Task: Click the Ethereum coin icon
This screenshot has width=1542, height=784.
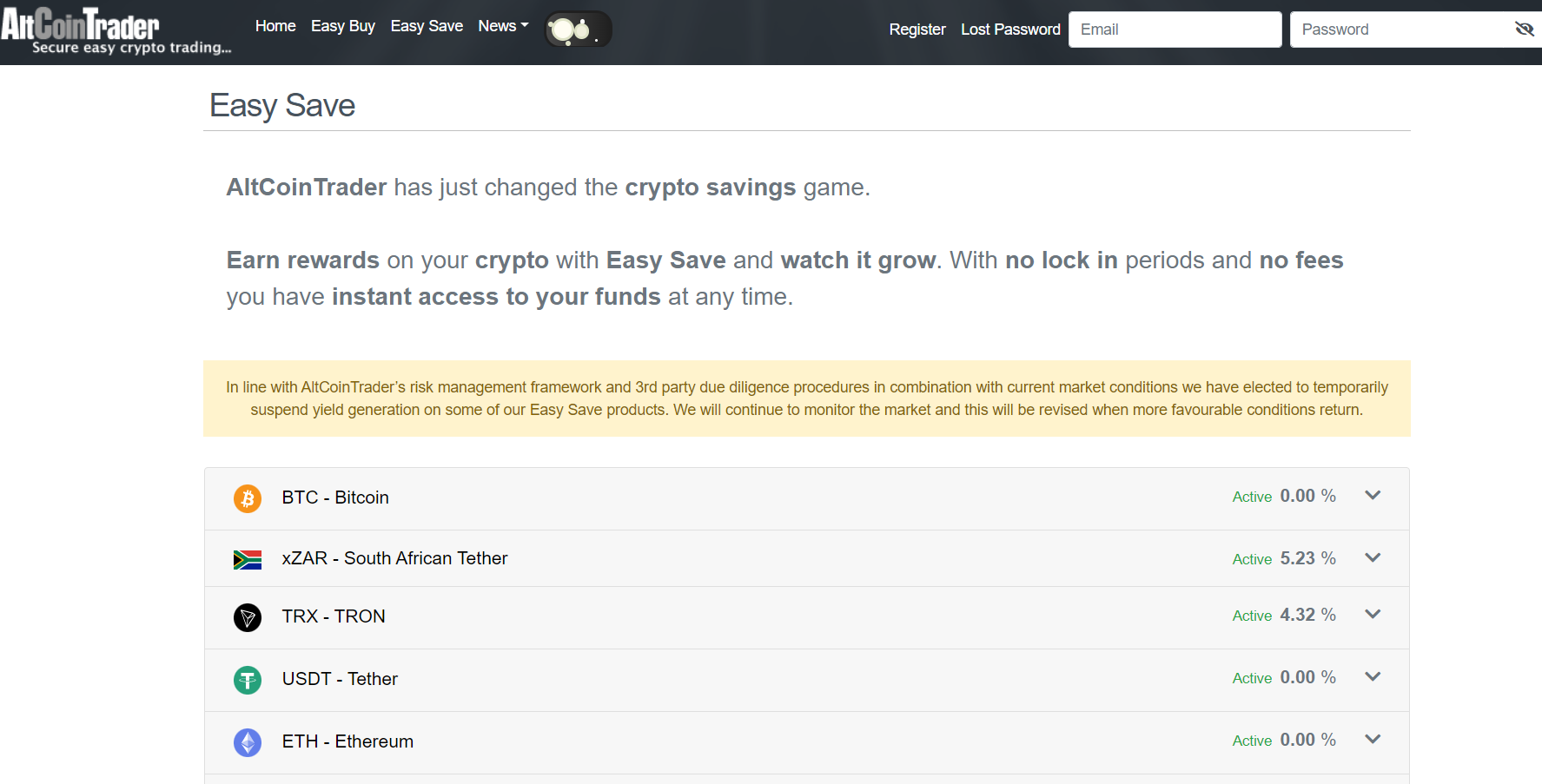Action: tap(248, 742)
